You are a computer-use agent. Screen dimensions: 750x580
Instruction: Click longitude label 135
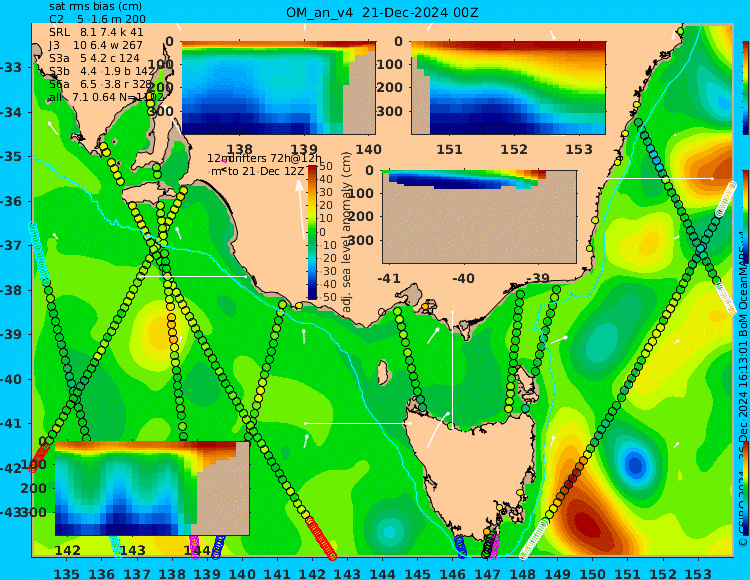[x=66, y=573]
